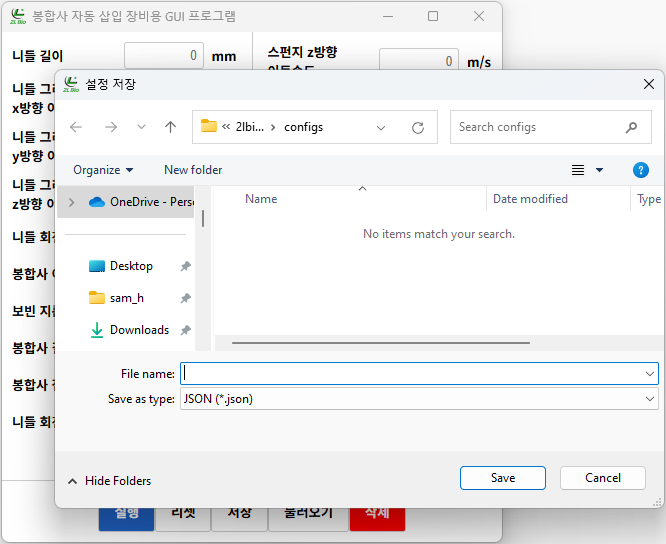The image size is (666, 544).
Task: Refresh the configs folder view
Action: 418,127
